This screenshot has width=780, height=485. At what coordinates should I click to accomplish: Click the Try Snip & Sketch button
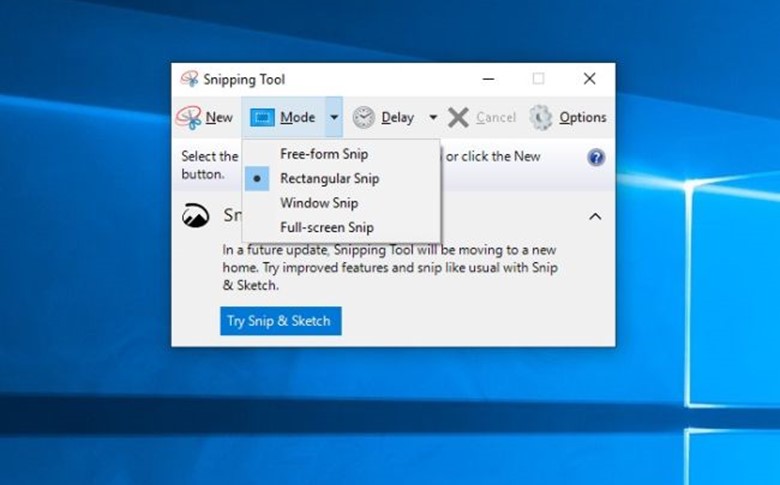click(x=281, y=321)
